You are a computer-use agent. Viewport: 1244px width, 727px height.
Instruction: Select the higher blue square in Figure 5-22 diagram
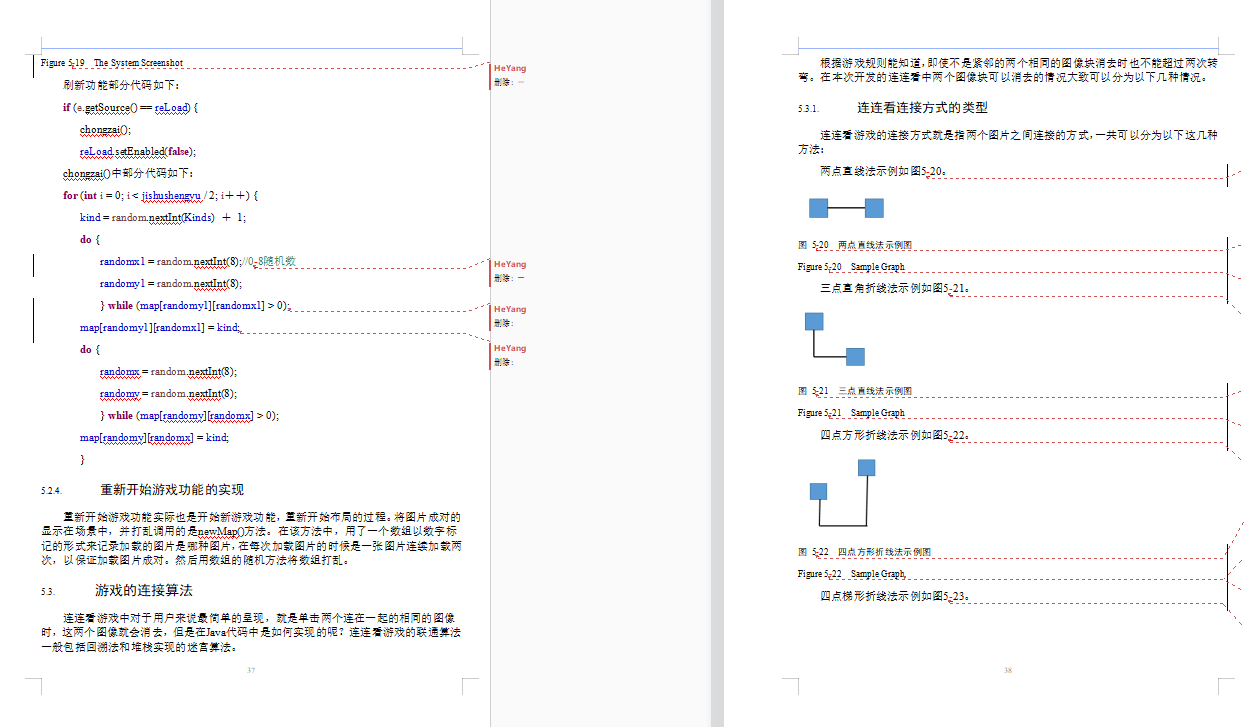tap(866, 467)
